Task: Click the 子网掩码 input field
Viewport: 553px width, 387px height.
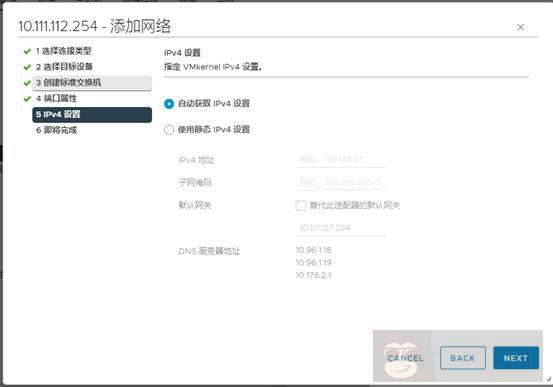Action: point(341,182)
